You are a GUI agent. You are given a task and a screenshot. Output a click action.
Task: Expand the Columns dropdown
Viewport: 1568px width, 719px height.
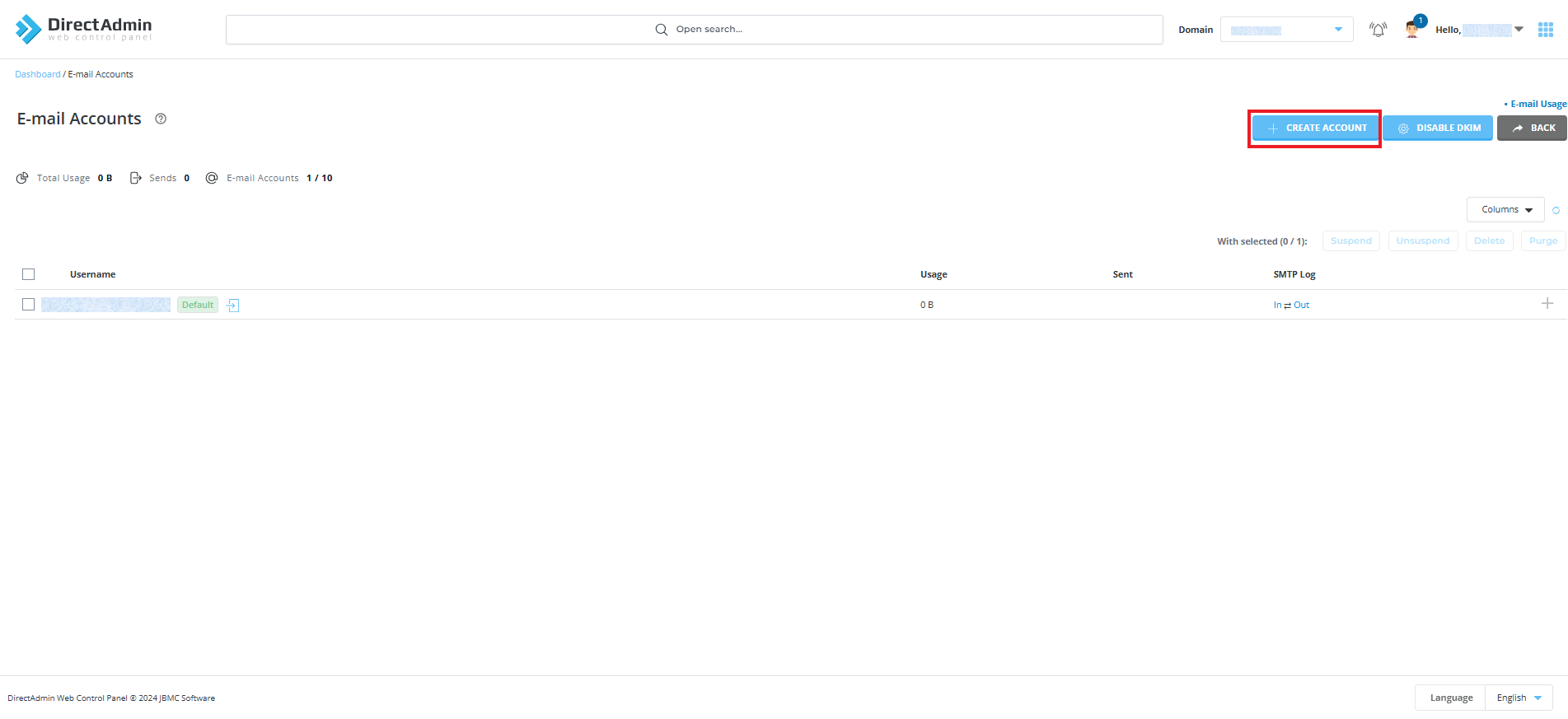click(x=1505, y=210)
